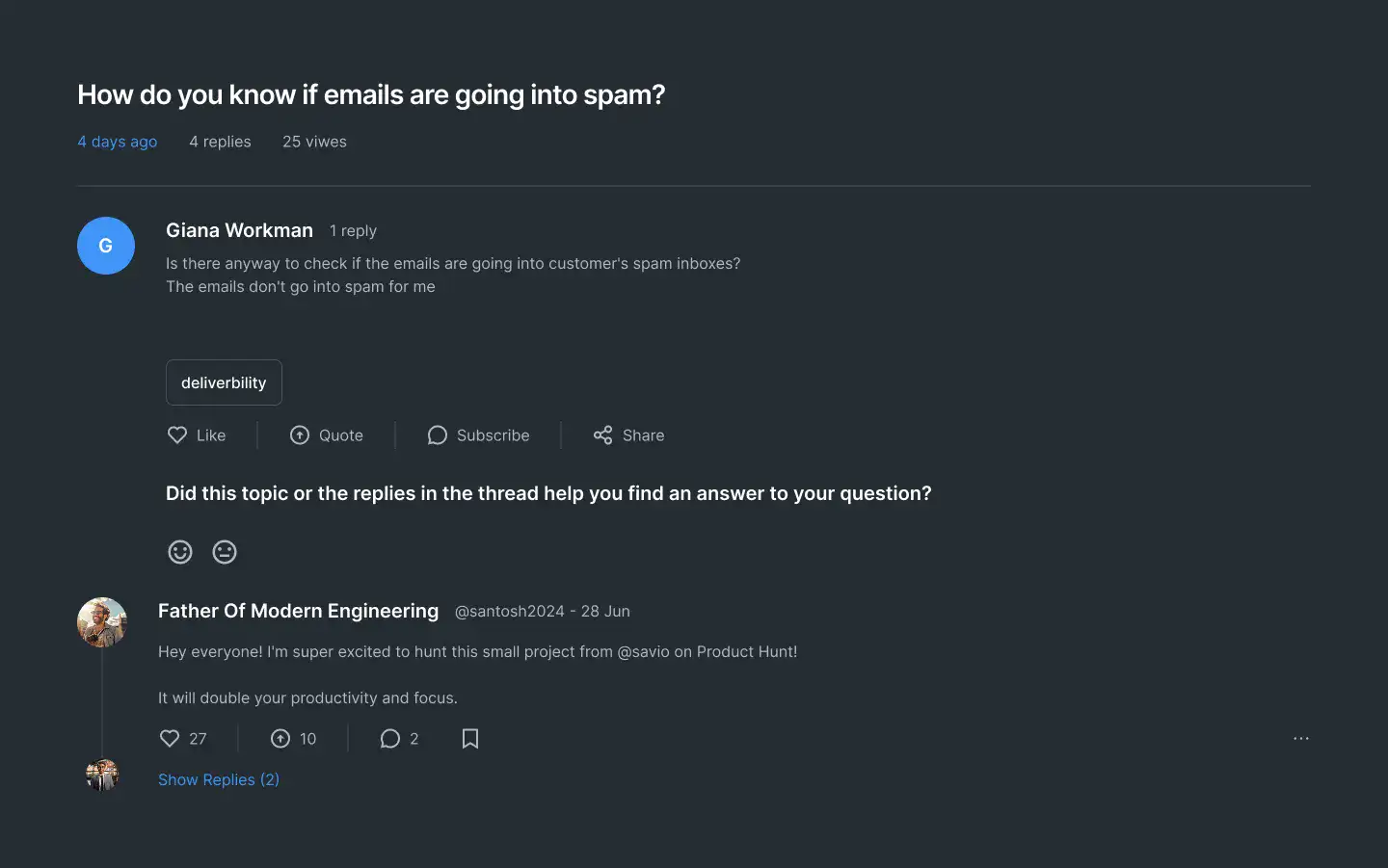
Task: Open the 4 days ago timestamp link
Action: point(118,142)
